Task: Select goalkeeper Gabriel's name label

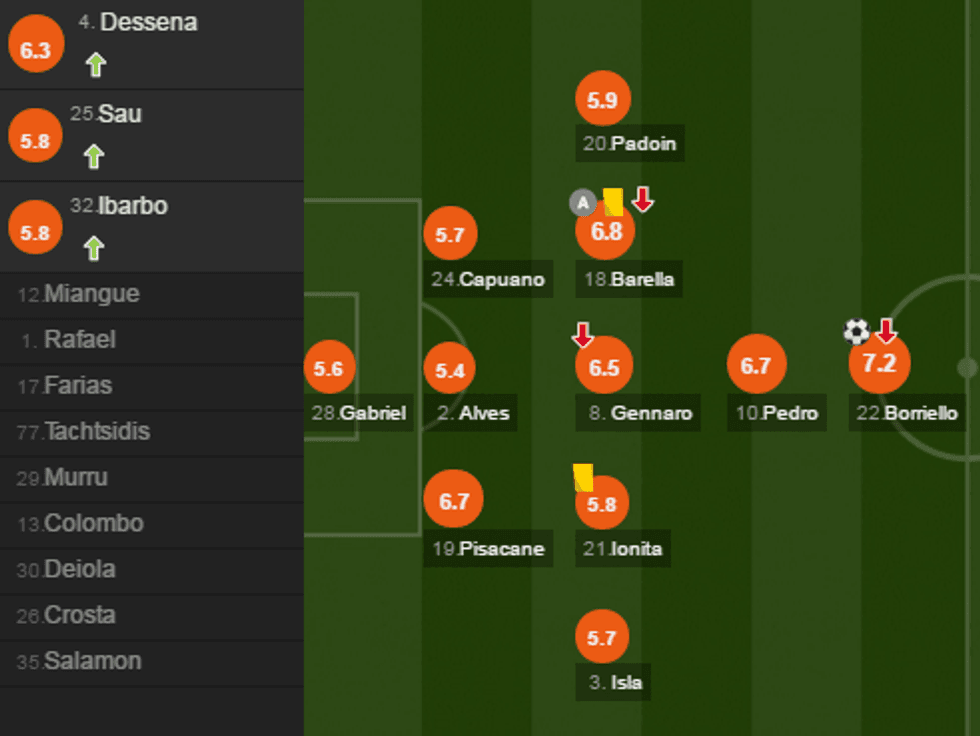Action: (x=359, y=413)
